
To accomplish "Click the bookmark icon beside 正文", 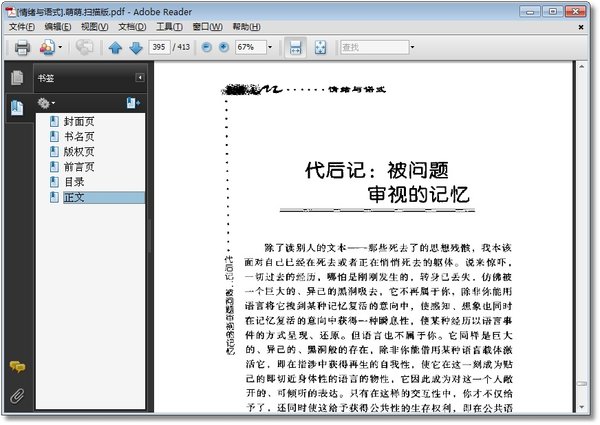I will point(54,197).
